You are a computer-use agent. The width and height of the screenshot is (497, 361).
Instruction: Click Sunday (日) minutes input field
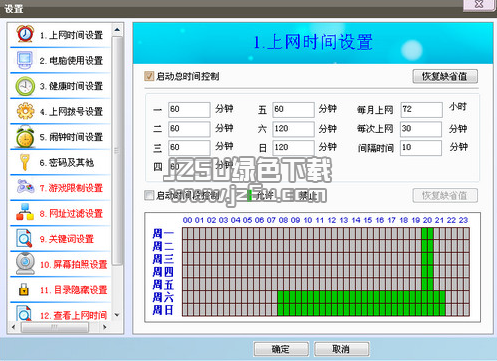[x=293, y=148]
